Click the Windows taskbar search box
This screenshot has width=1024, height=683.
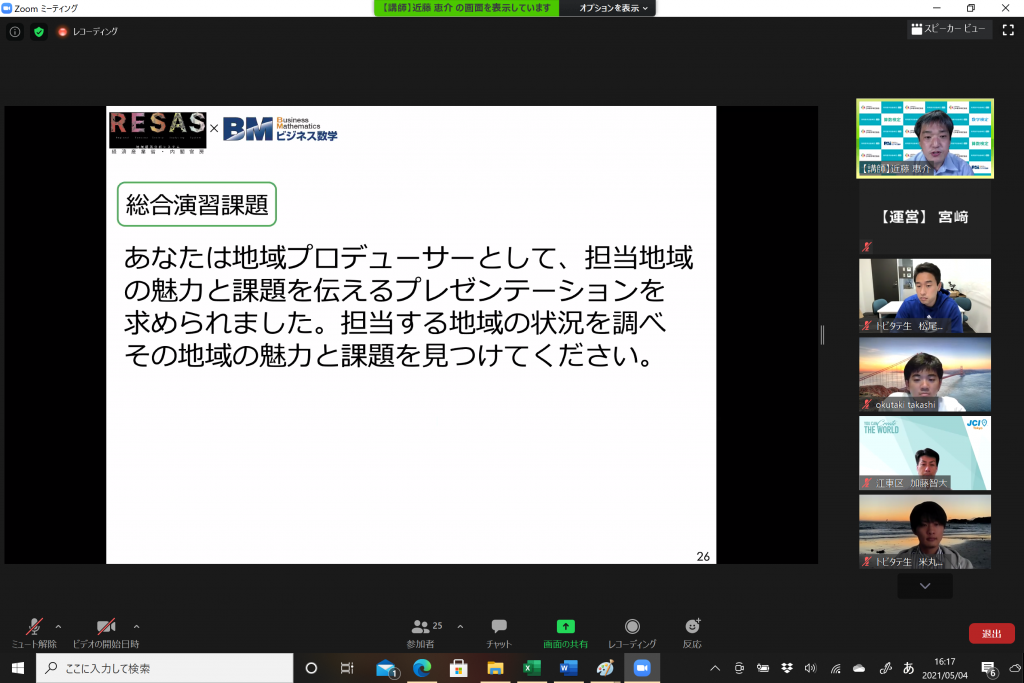coord(165,668)
